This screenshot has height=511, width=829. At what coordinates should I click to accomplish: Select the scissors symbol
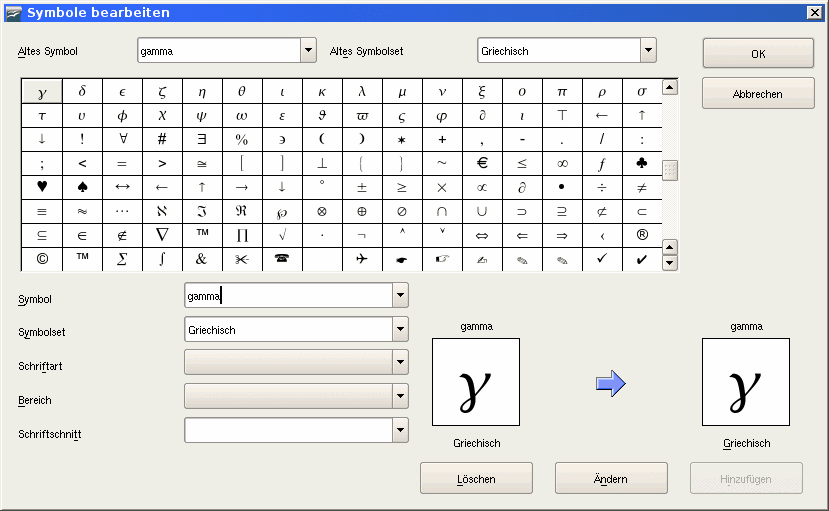point(242,259)
